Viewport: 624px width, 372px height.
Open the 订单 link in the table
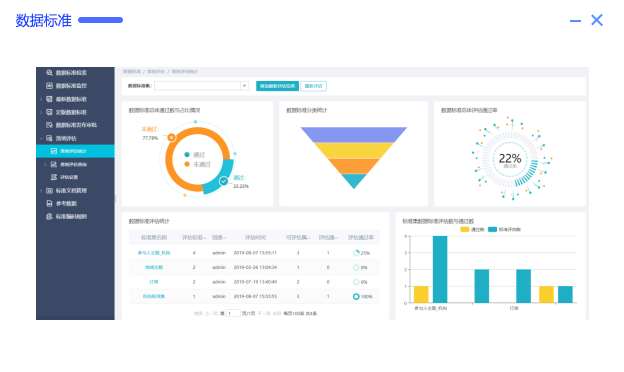154,282
